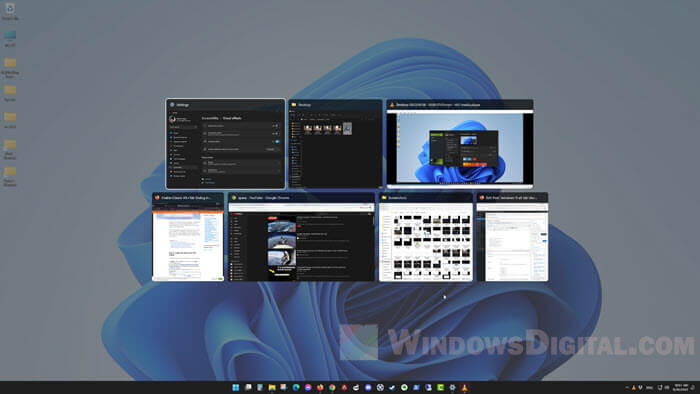This screenshot has height=394, width=700.
Task: Click the clock in the system tray
Action: pyautogui.click(x=681, y=387)
